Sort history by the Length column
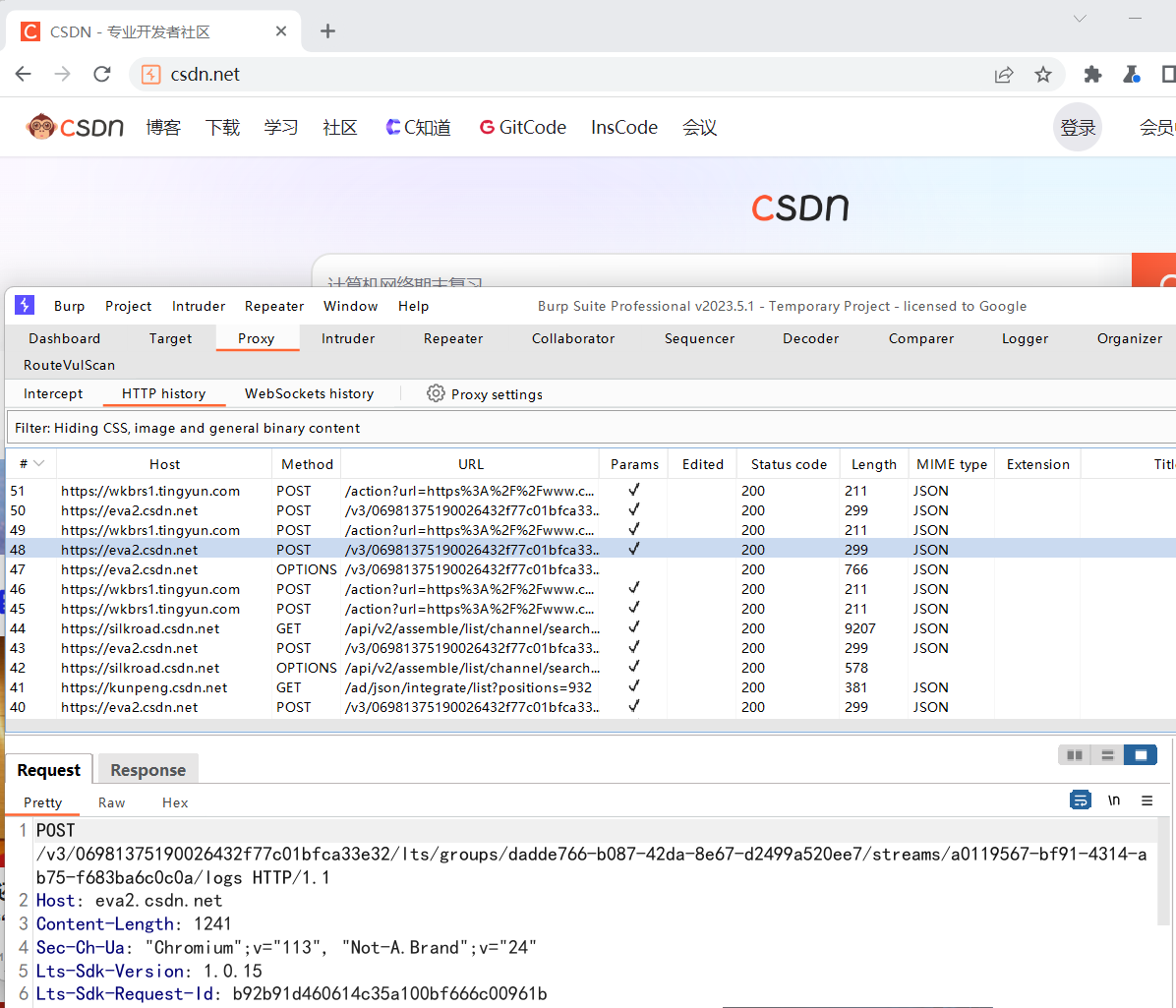 [x=874, y=464]
